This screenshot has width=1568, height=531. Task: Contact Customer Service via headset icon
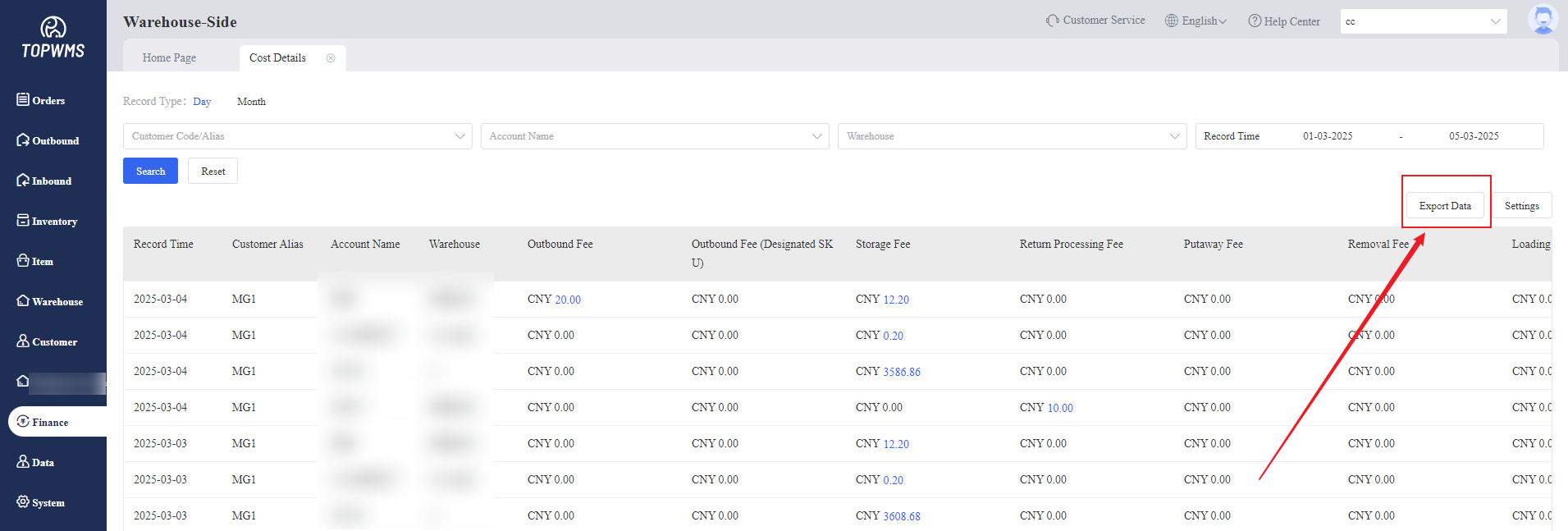pyautogui.click(x=1053, y=21)
